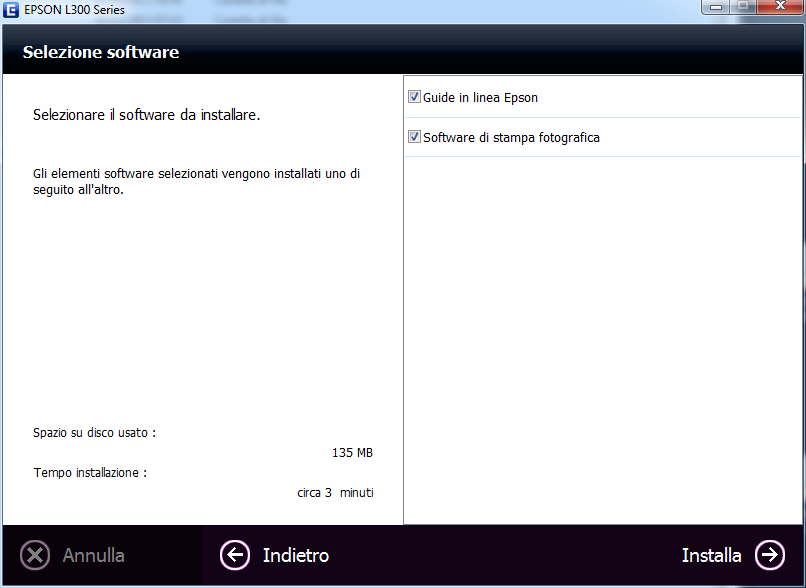Minimize the EPSON L300 Series window
The image size is (806, 588).
pyautogui.click(x=714, y=8)
